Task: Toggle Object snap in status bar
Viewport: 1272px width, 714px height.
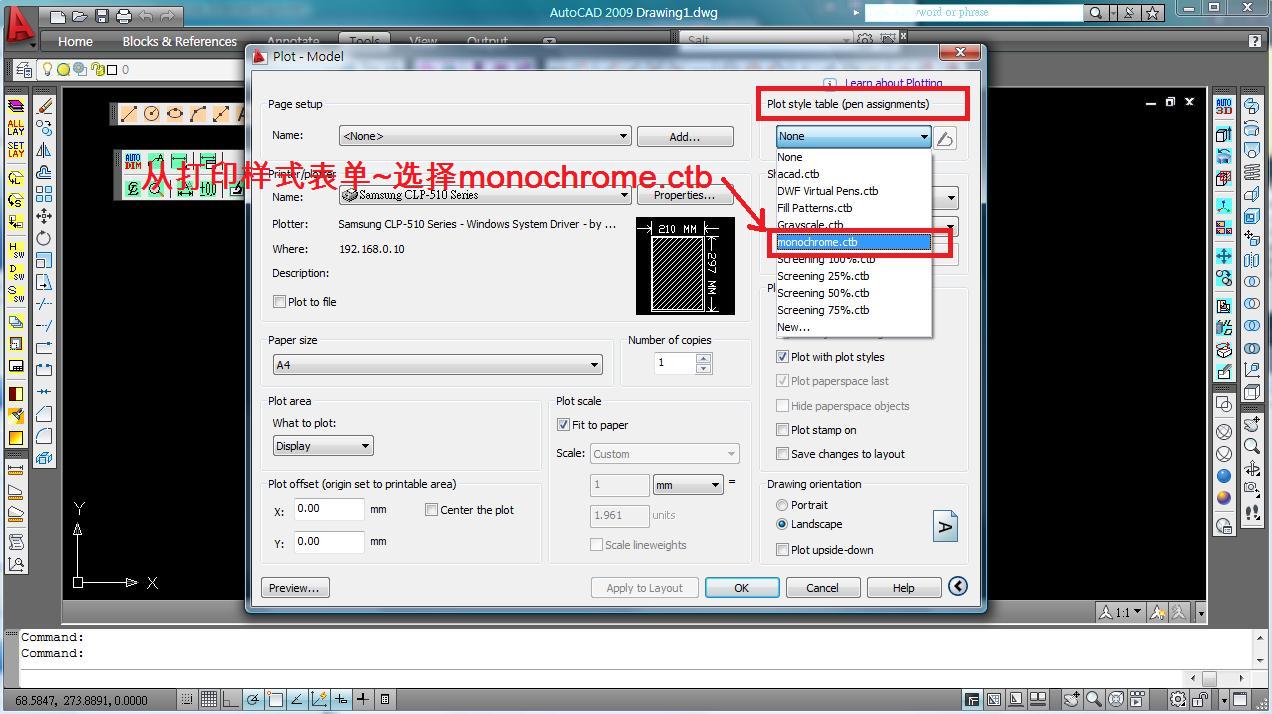Action: point(275,699)
